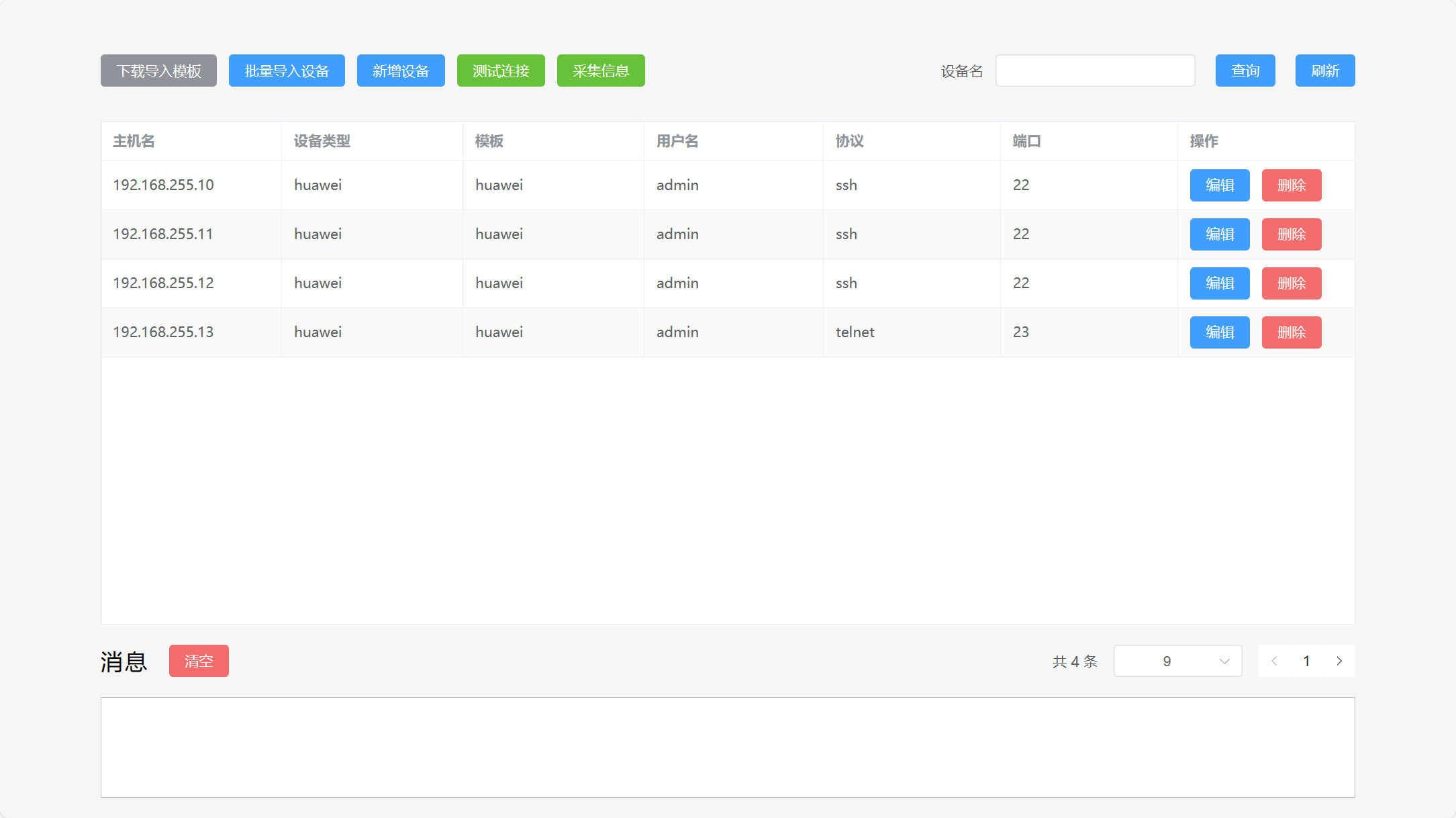Go to the previous page arrow
This screenshot has height=818, width=1456.
pos(1274,661)
